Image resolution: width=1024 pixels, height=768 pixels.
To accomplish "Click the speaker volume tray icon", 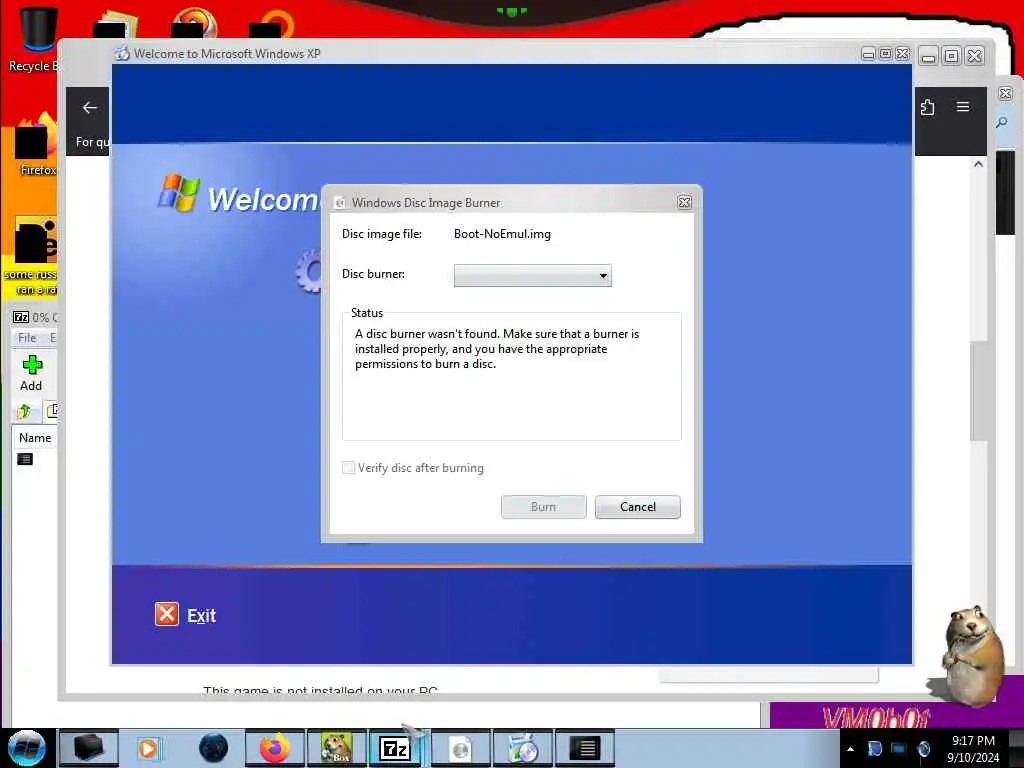I will pyautogui.click(x=923, y=749).
